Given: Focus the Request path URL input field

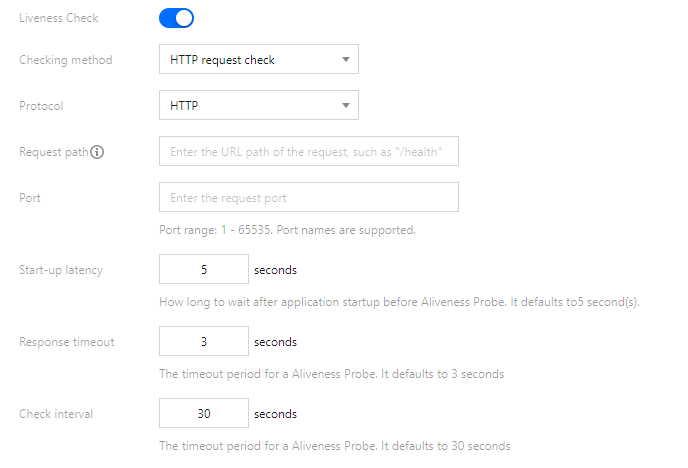Looking at the screenshot, I should point(308,152).
